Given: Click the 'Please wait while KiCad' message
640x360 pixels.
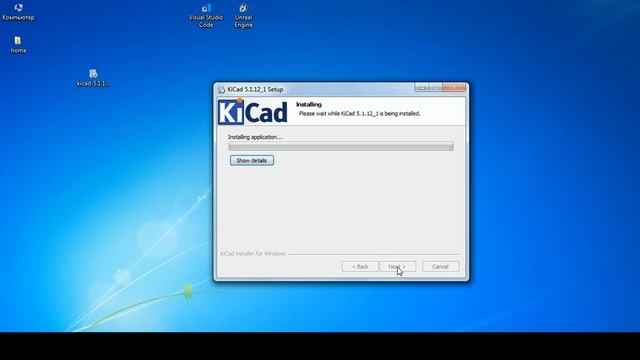Looking at the screenshot, I should (360, 113).
